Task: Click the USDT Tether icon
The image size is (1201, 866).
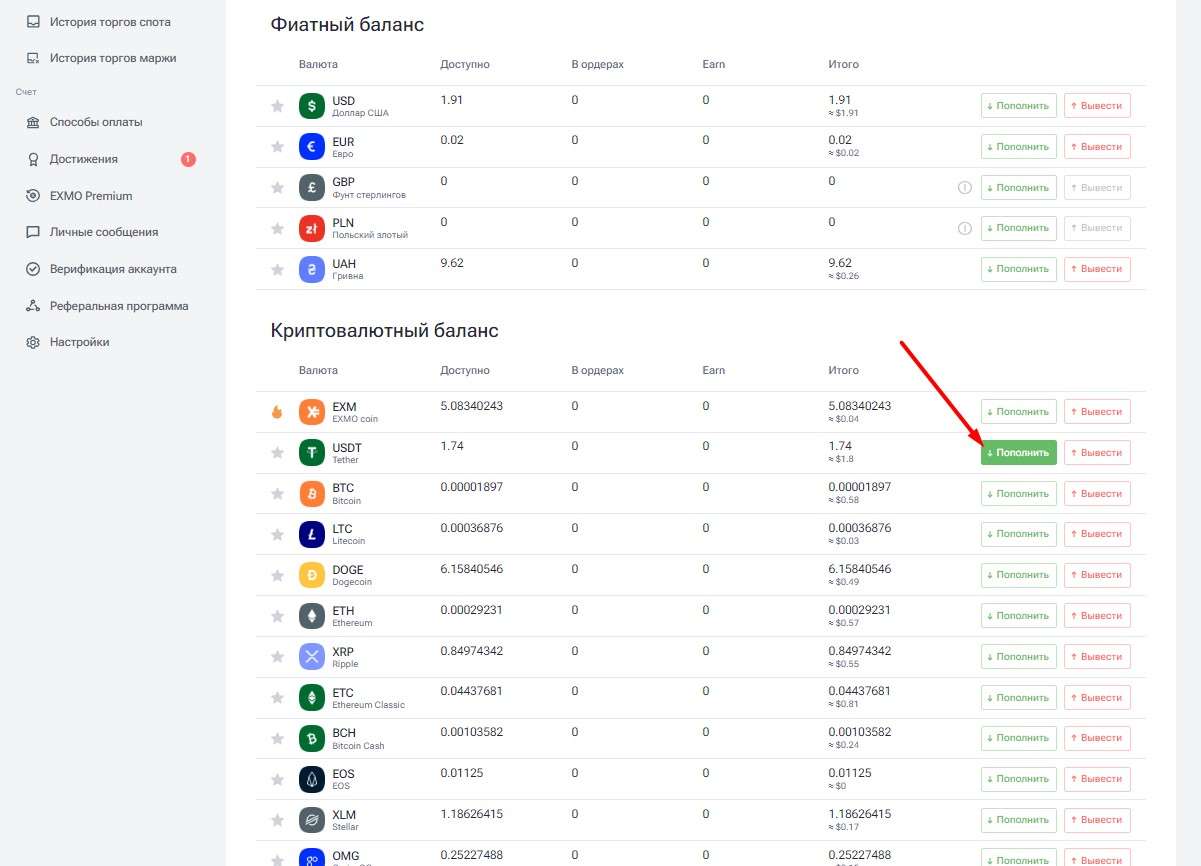Action: 312,453
